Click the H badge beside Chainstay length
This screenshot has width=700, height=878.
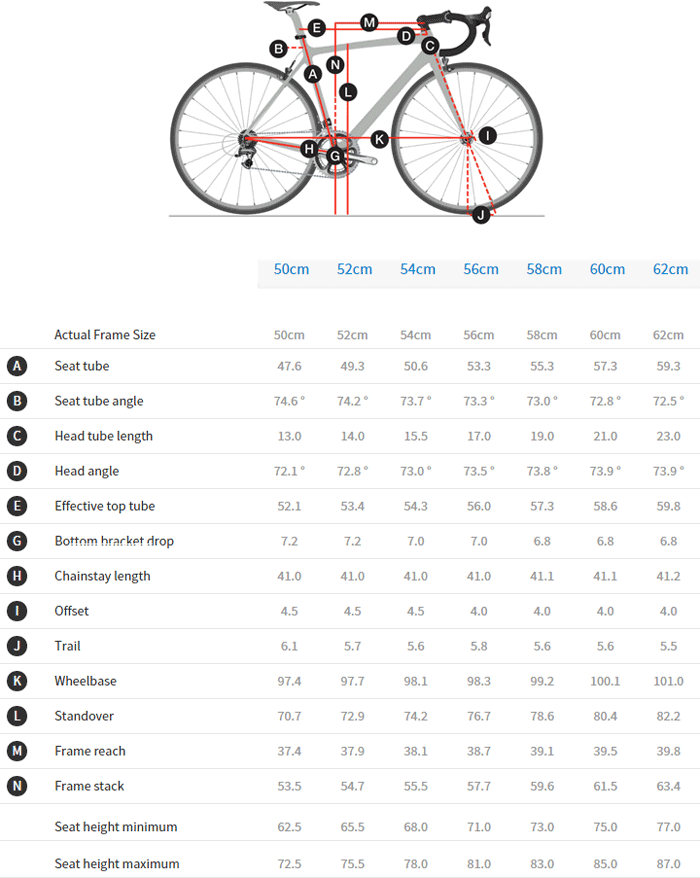[x=16, y=576]
